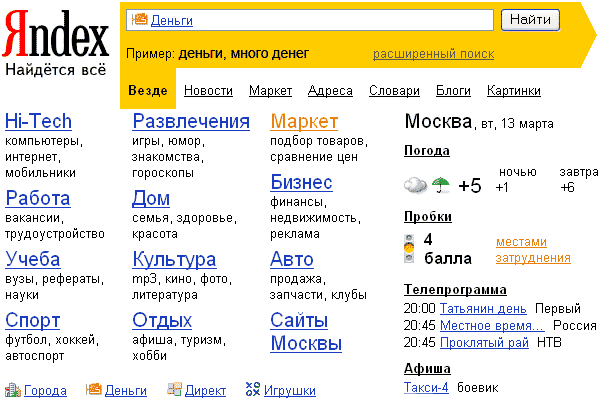Open the Дом category
This screenshot has width=600, height=400.
[151, 198]
